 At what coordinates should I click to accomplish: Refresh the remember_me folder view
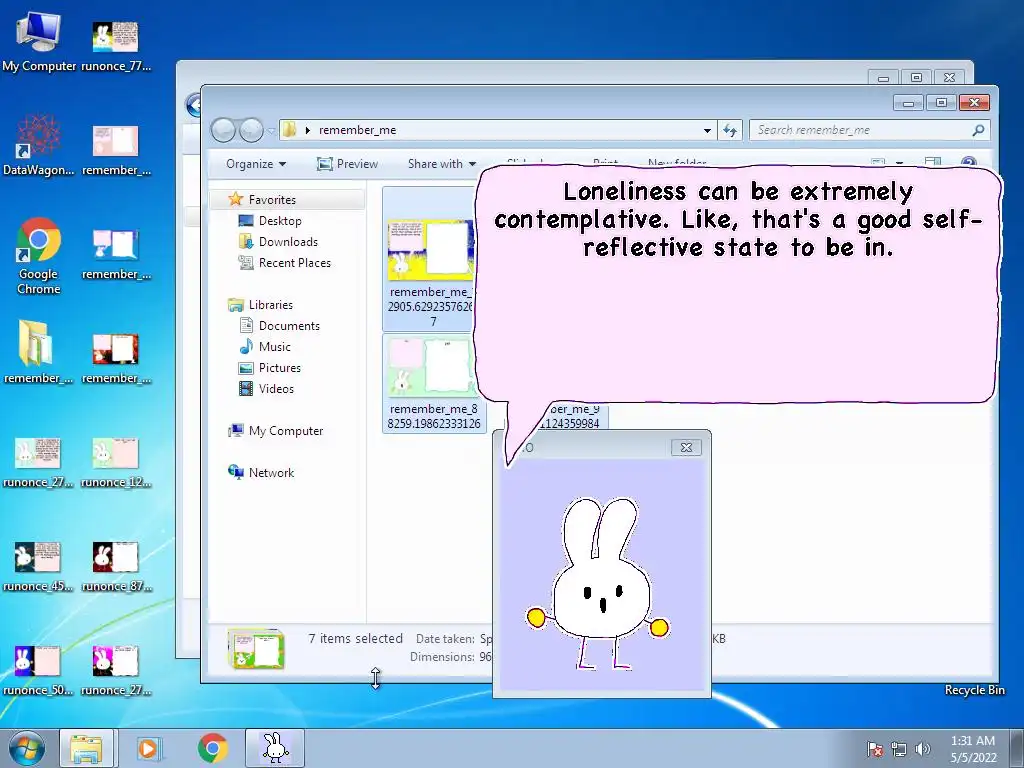[x=730, y=130]
